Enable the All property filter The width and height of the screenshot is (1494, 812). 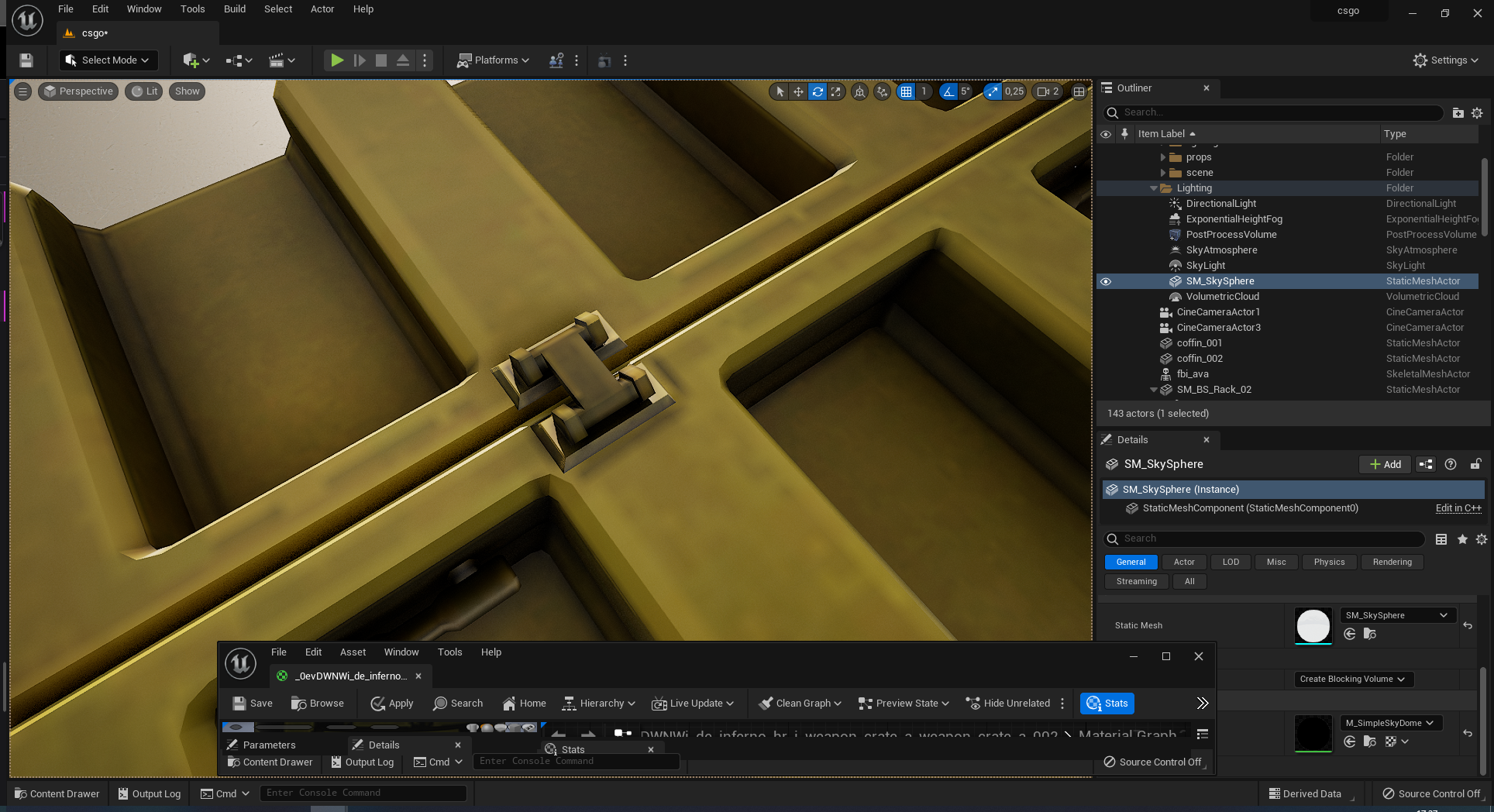pos(1189,582)
